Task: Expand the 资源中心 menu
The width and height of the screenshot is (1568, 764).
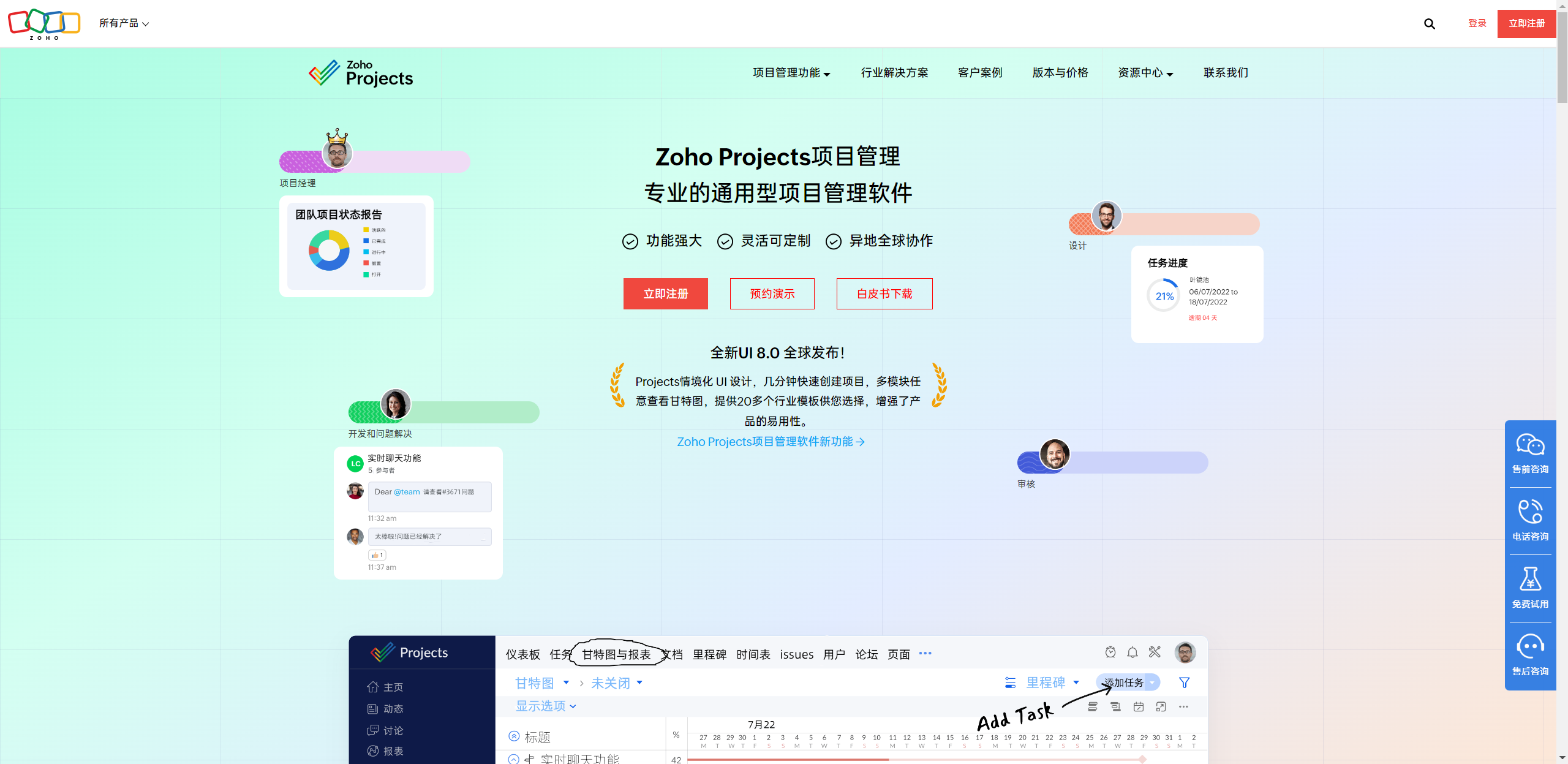Action: [x=1145, y=73]
